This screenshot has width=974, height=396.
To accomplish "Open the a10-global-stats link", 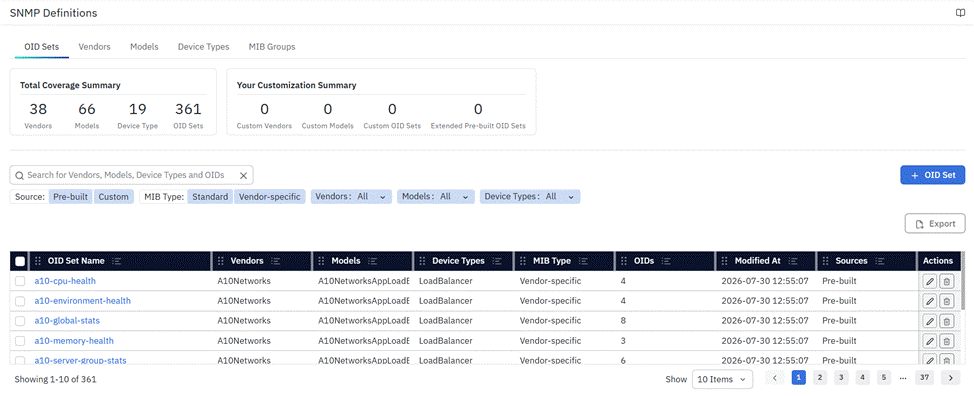I will (x=67, y=321).
